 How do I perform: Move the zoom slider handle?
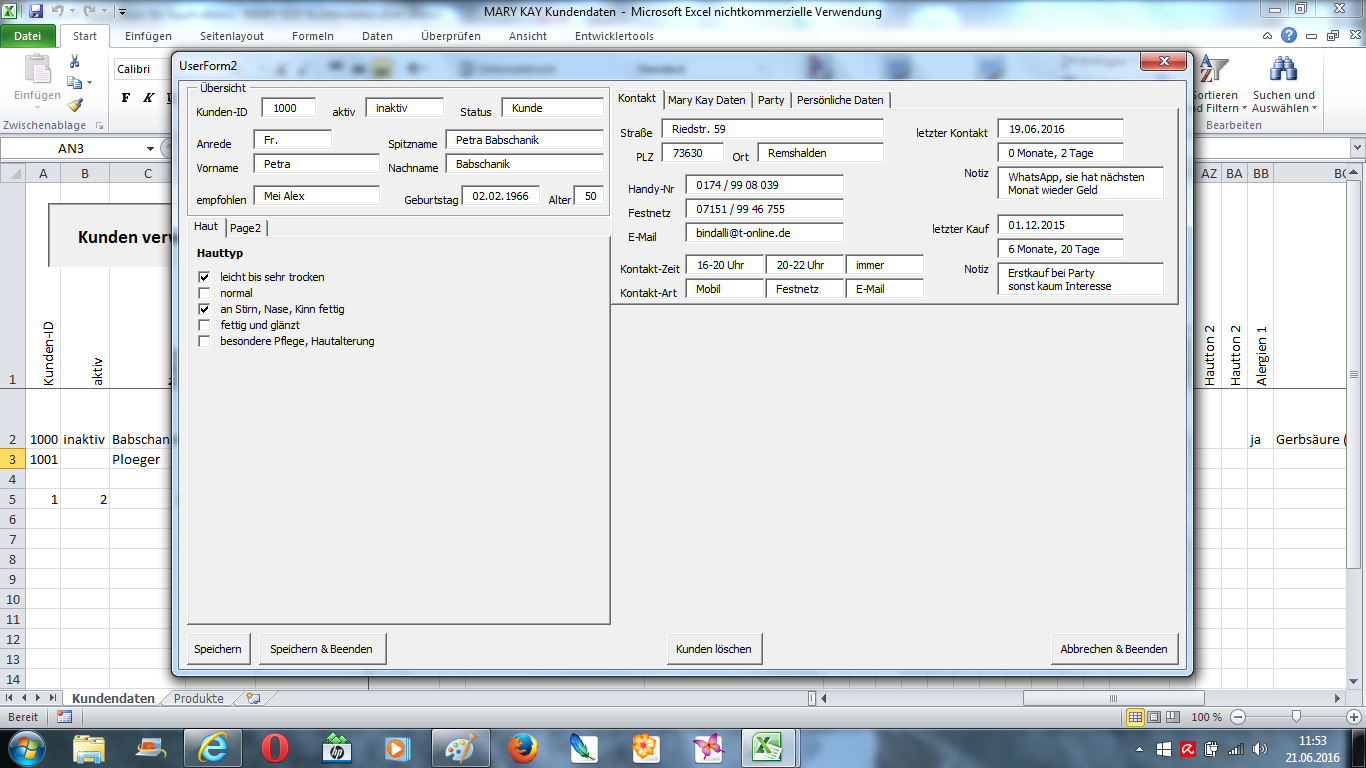pyautogui.click(x=1297, y=717)
